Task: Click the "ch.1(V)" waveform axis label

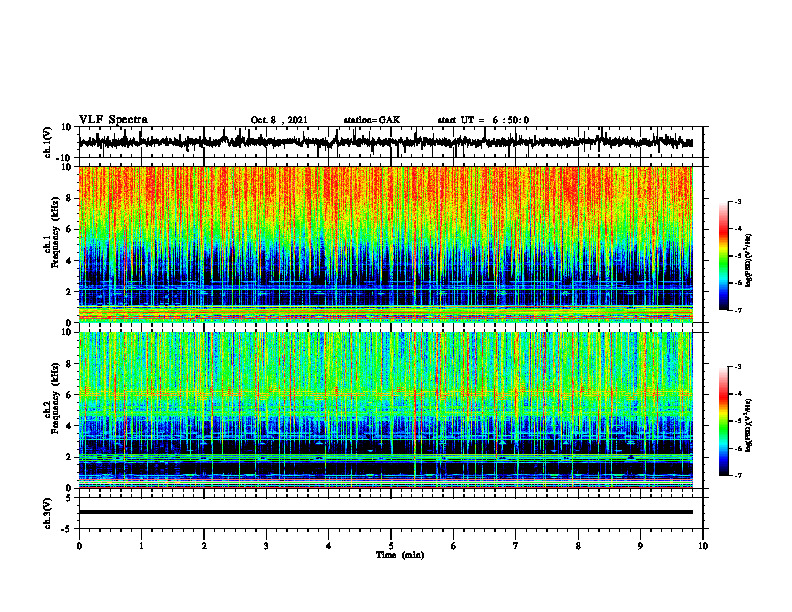Action: [x=47, y=142]
